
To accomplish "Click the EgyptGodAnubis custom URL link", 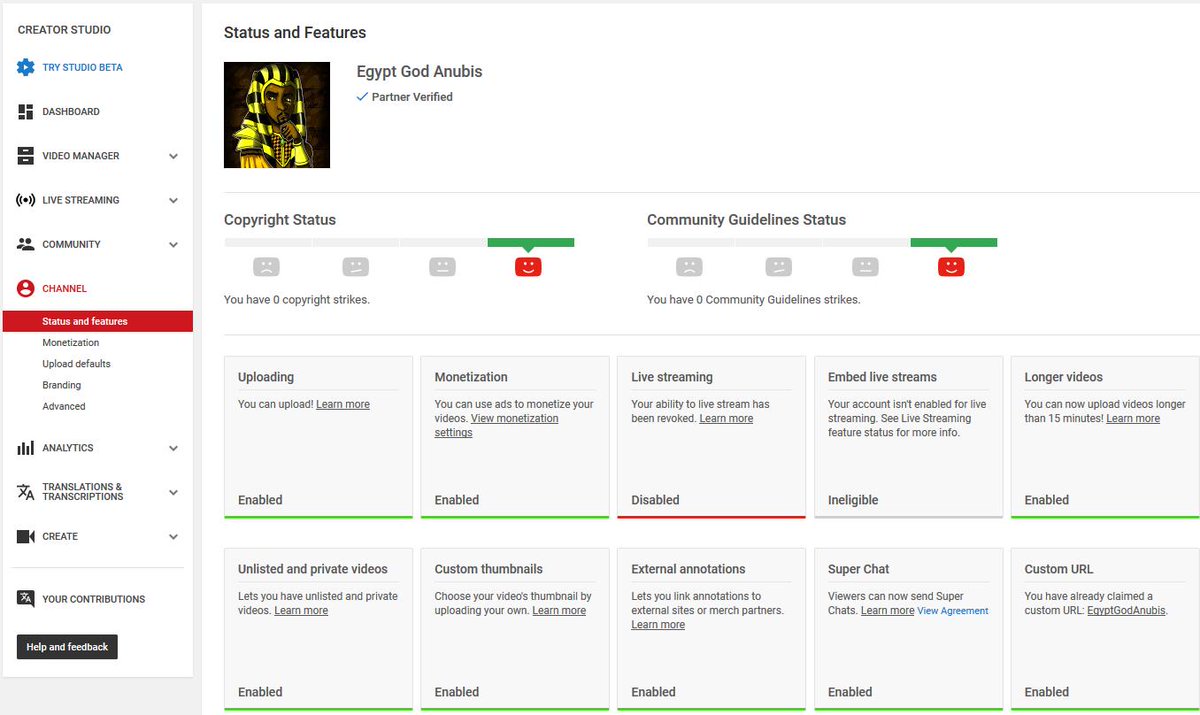I will click(x=1126, y=610).
